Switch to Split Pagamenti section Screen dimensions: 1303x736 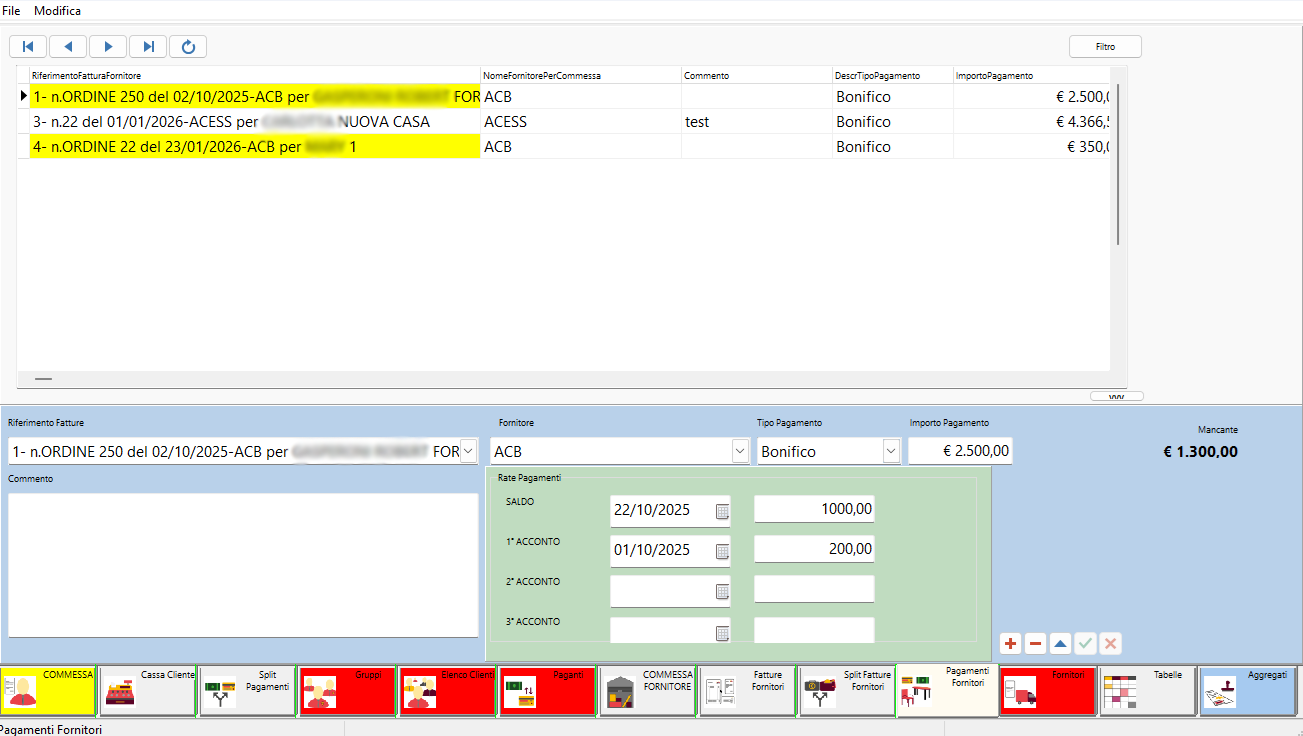tap(247, 691)
